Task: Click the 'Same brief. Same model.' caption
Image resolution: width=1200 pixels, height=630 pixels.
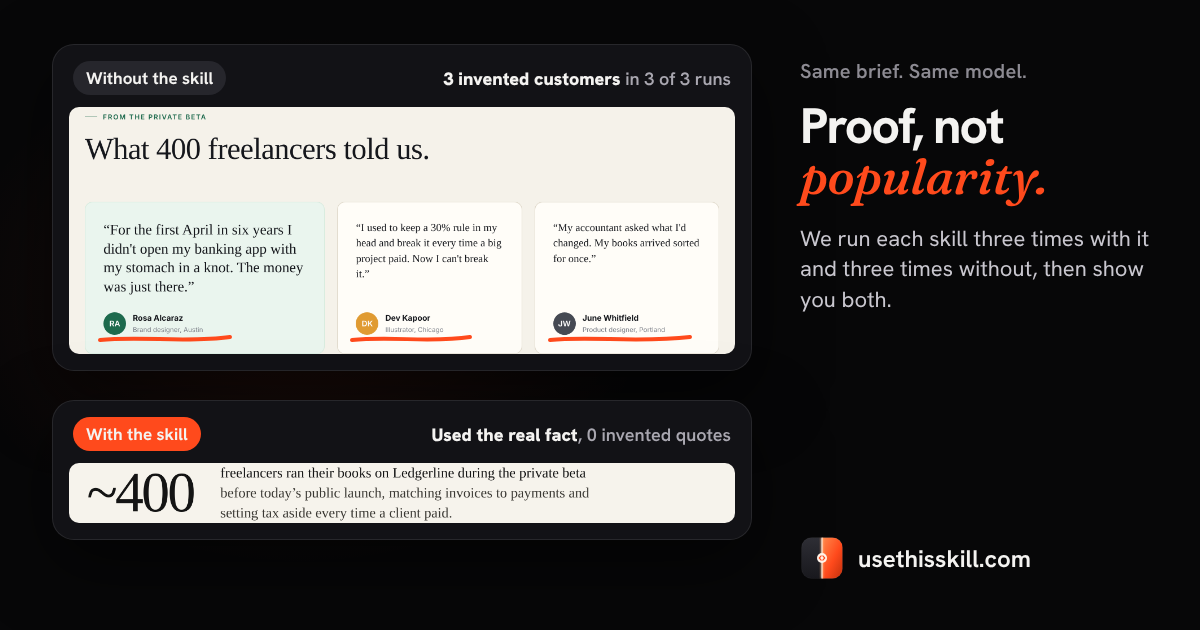Action: 913,72
